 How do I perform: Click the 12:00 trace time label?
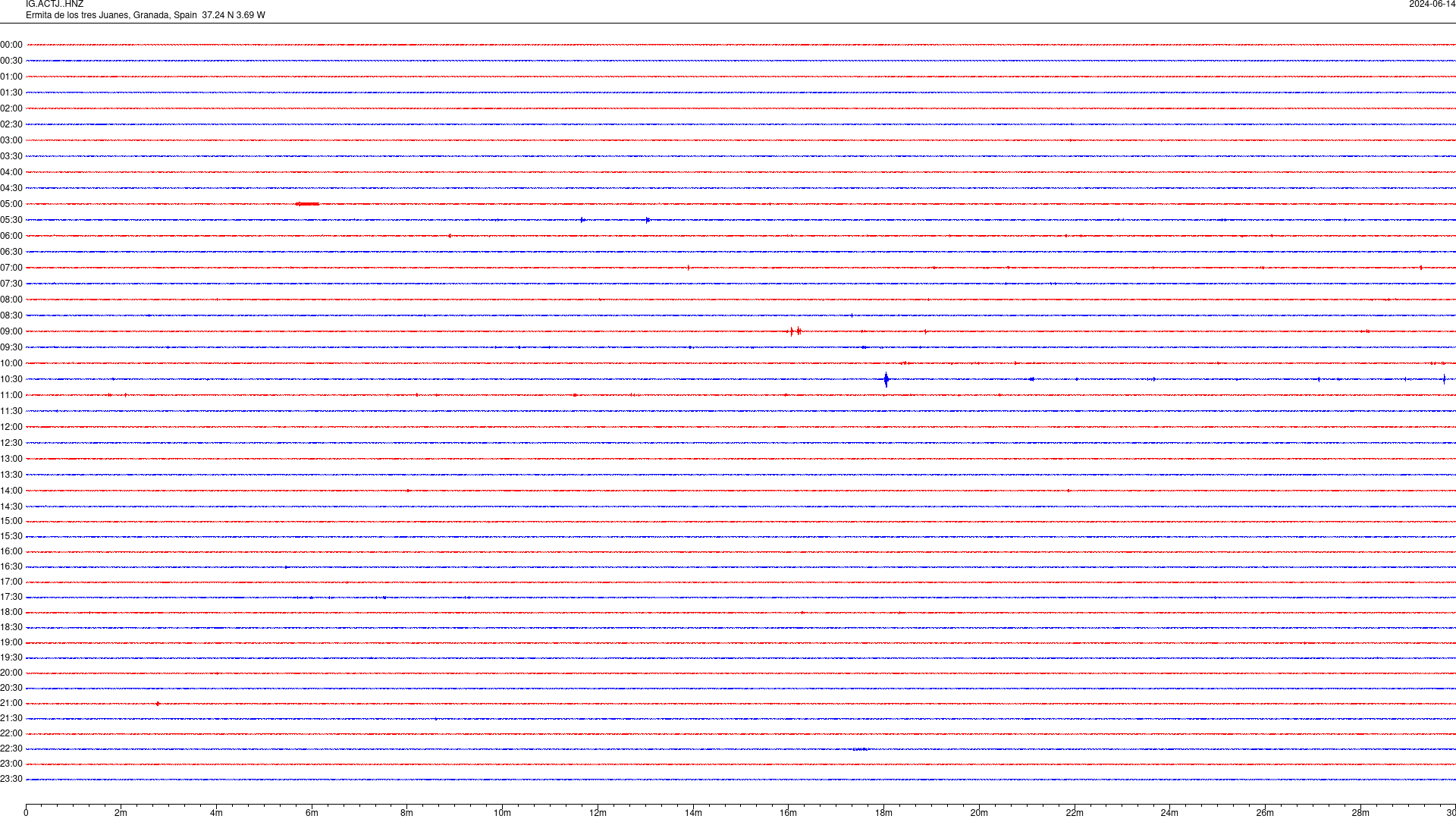(11, 427)
